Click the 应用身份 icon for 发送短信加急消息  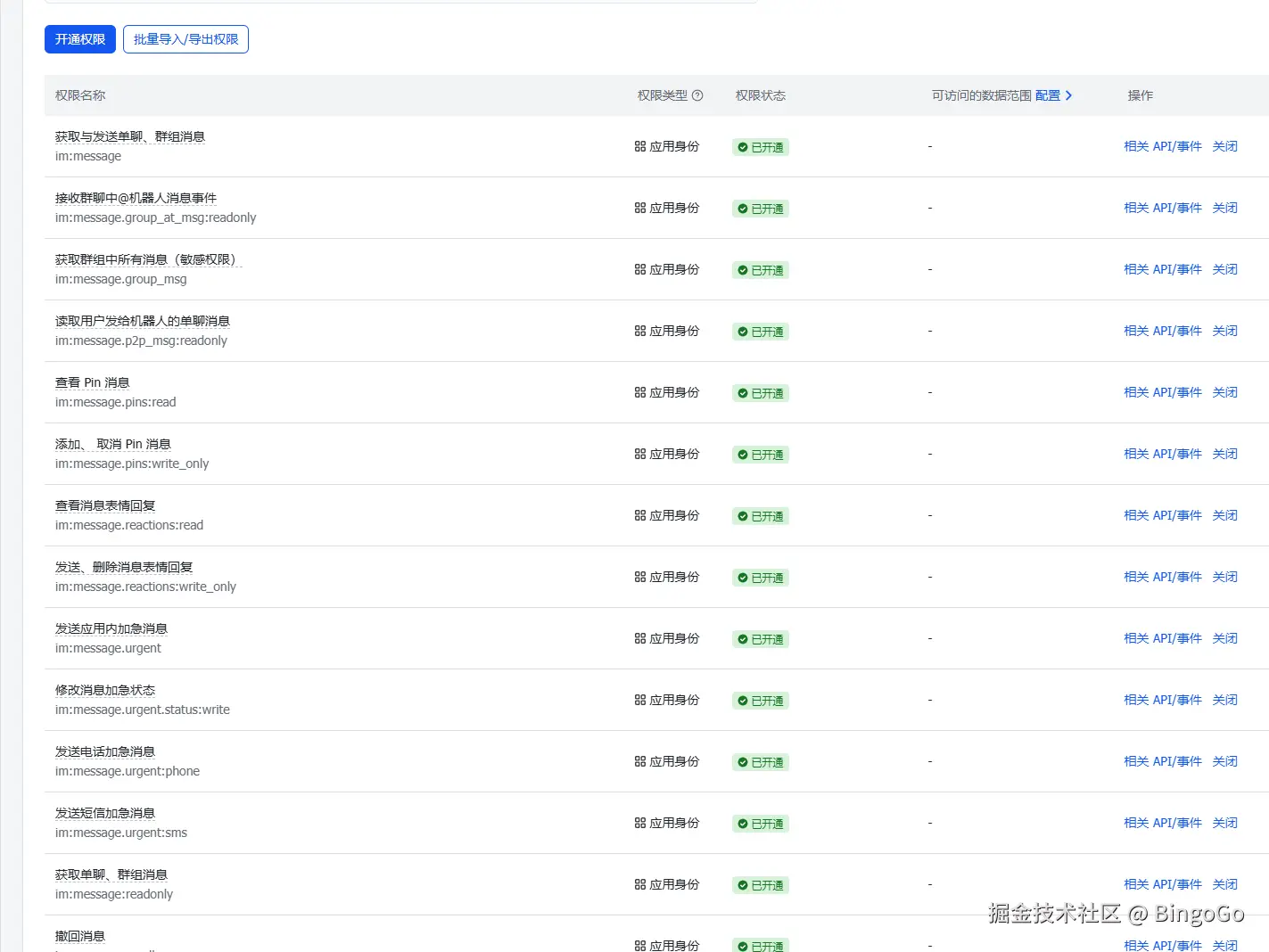pos(640,823)
